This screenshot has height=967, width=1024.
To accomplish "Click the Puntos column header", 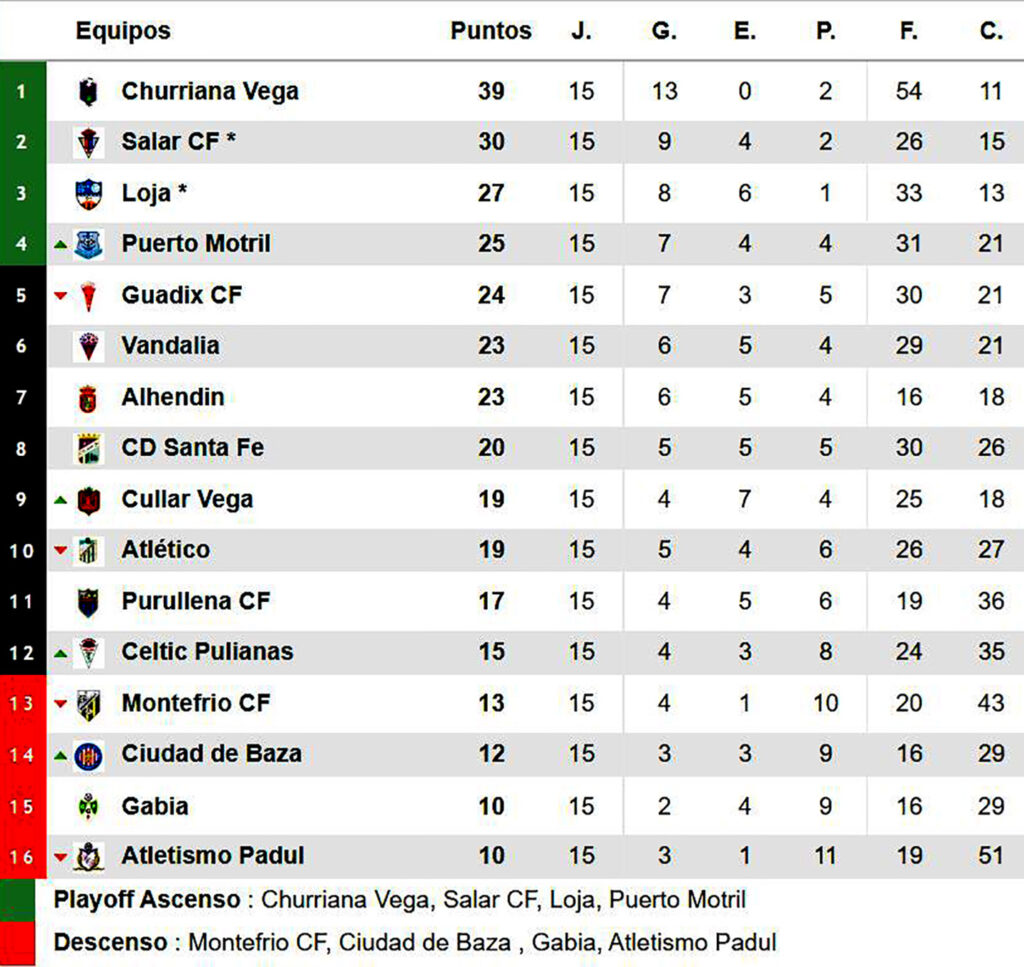I will 490,31.
